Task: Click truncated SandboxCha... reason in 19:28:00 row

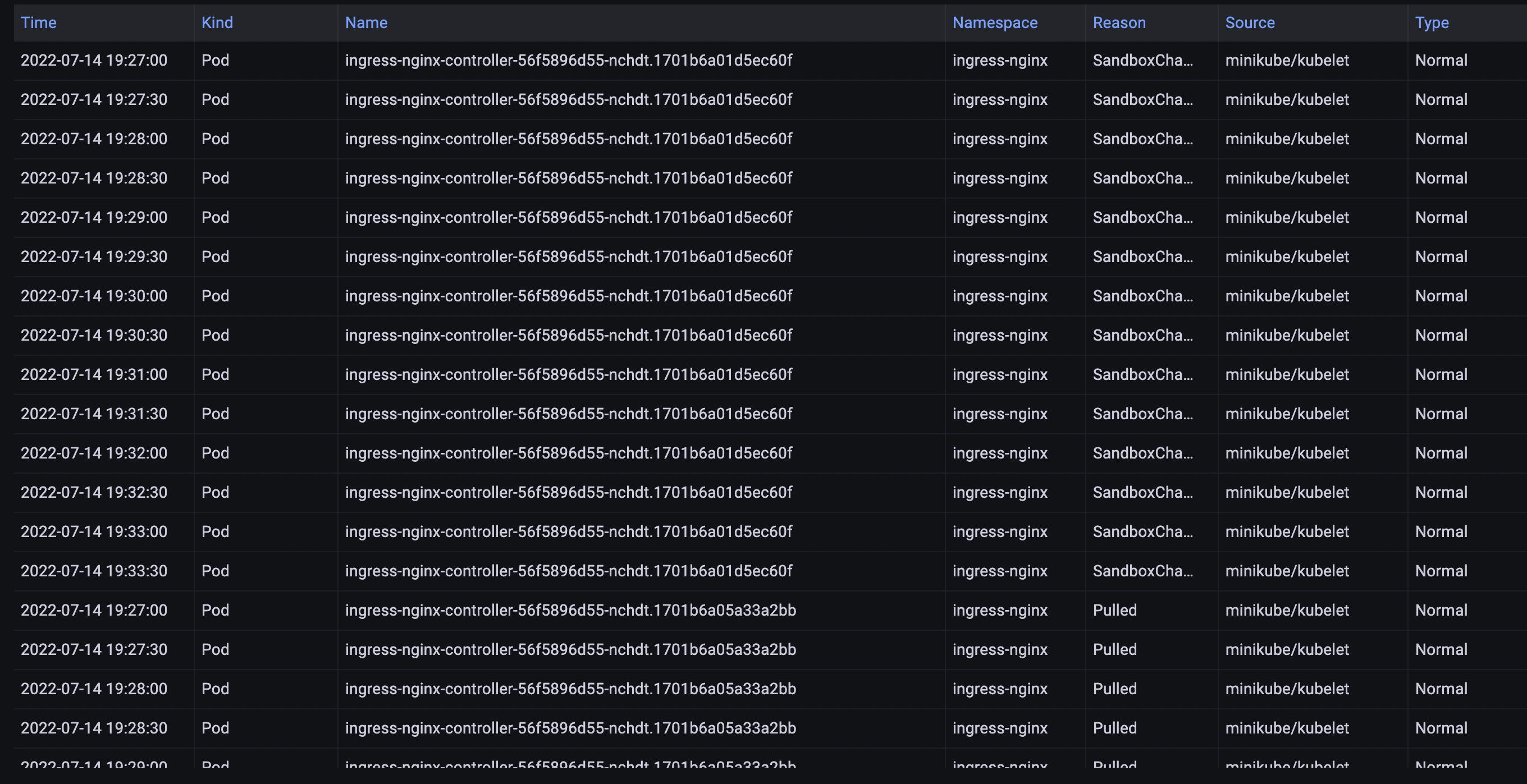Action: (x=1142, y=139)
